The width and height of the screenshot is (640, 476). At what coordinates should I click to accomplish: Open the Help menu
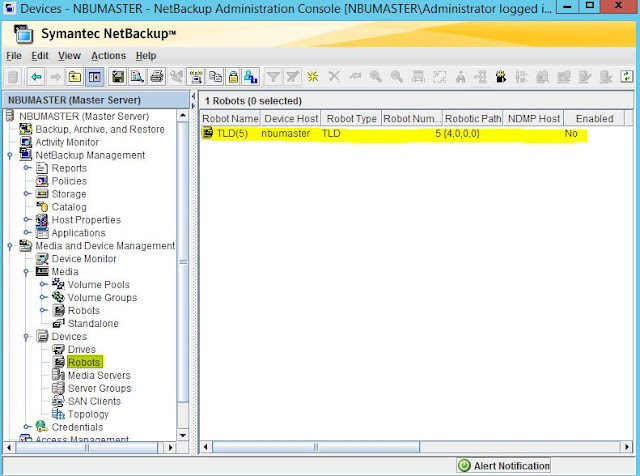[x=146, y=56]
